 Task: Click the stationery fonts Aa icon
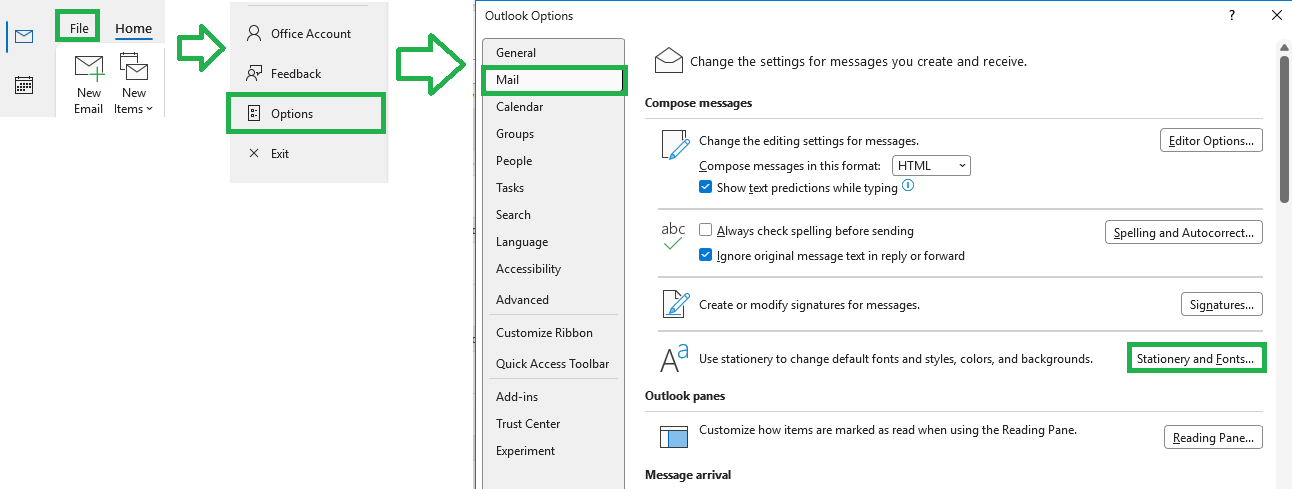click(x=675, y=357)
